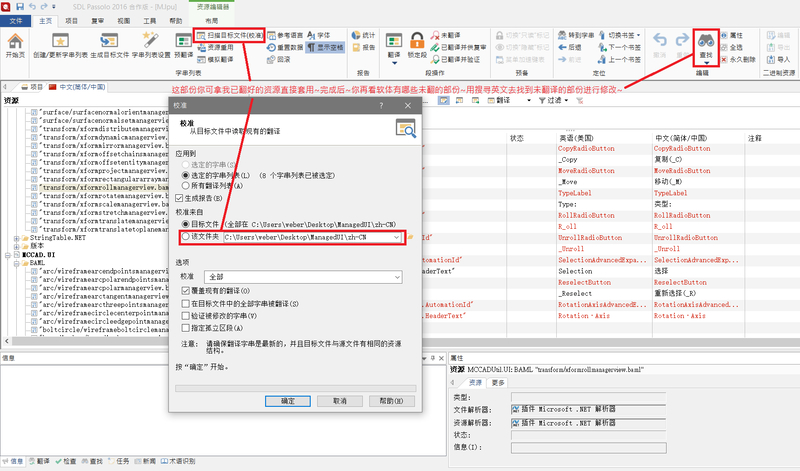This screenshot has height=471, width=800.
Task: Select 选定的字串列表(L) radio button
Action: click(186, 175)
